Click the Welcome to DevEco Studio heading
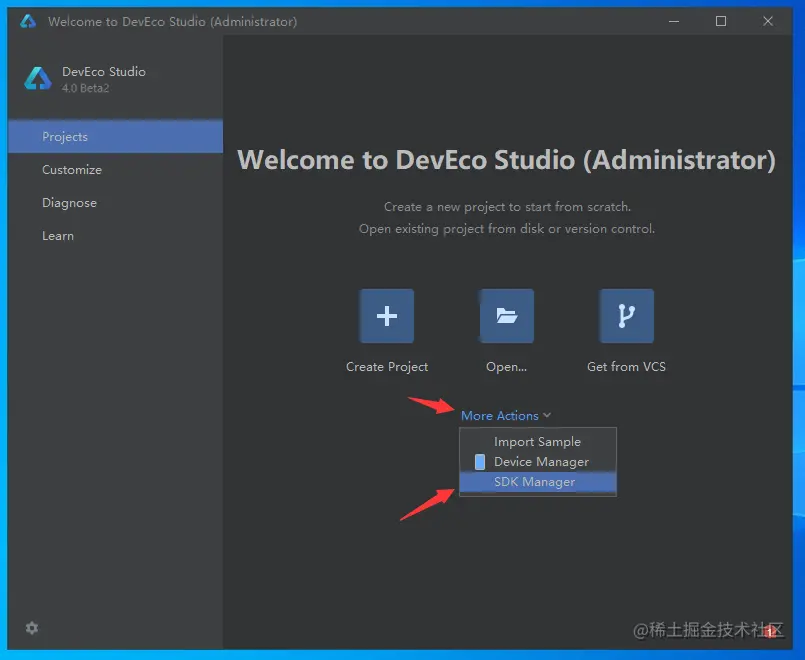The image size is (805, 660). 506,160
